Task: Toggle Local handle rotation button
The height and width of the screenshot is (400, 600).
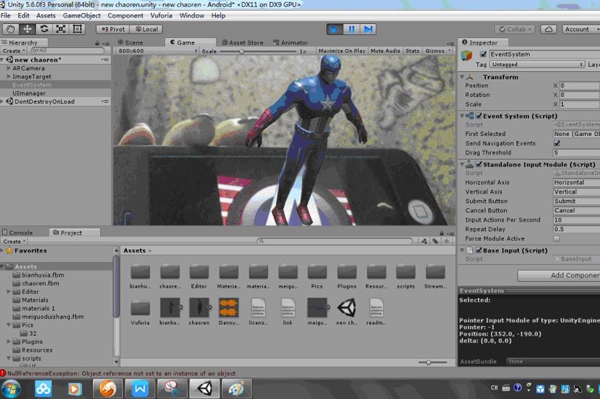Action: [x=147, y=29]
